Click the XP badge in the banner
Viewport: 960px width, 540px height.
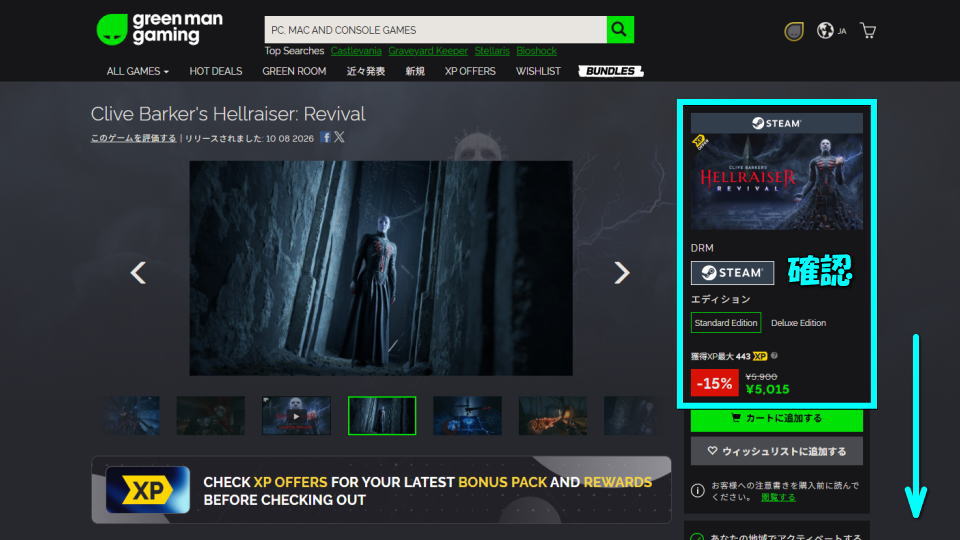(x=148, y=490)
